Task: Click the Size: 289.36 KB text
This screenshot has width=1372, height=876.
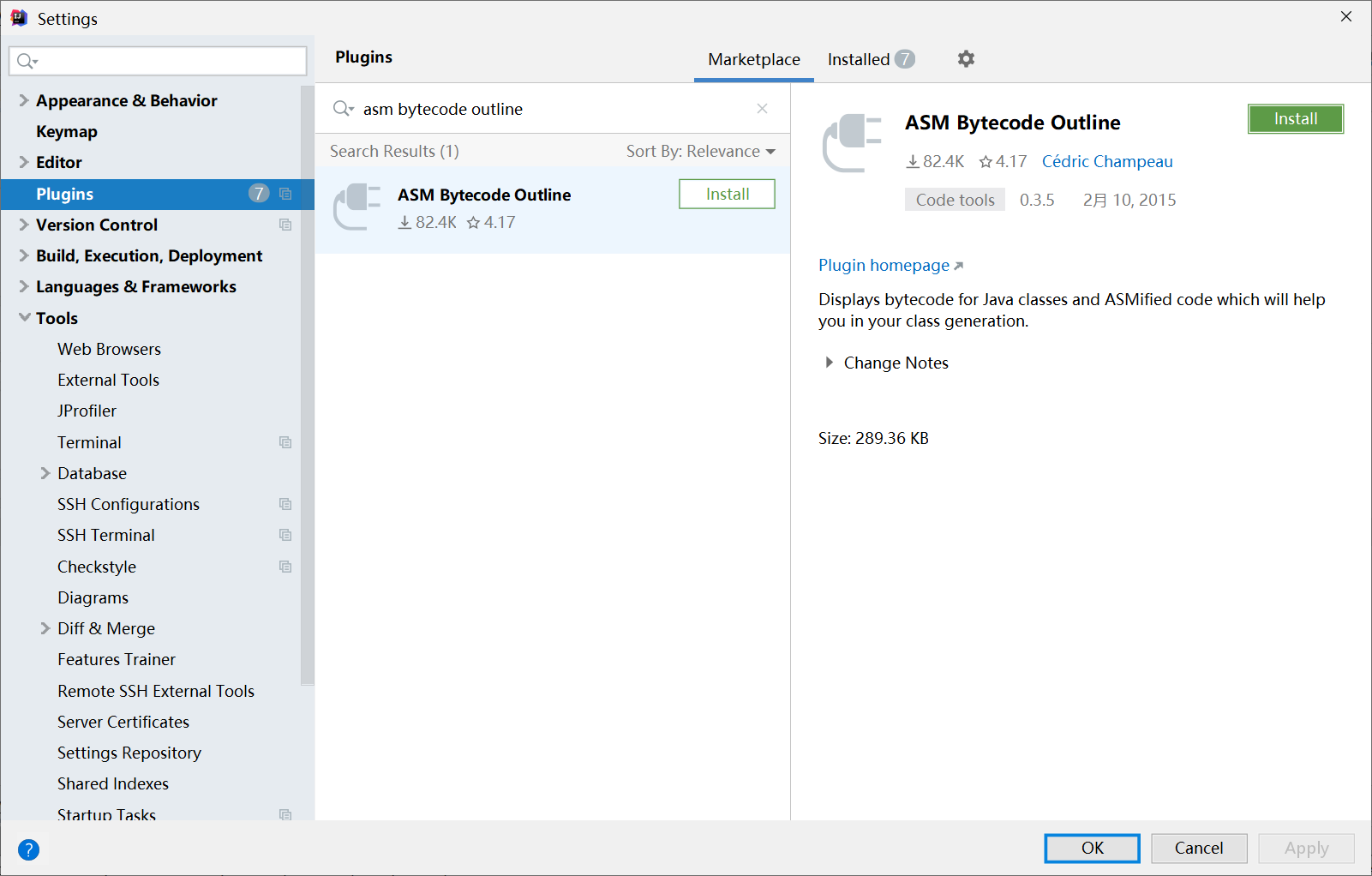Action: pyautogui.click(x=873, y=438)
